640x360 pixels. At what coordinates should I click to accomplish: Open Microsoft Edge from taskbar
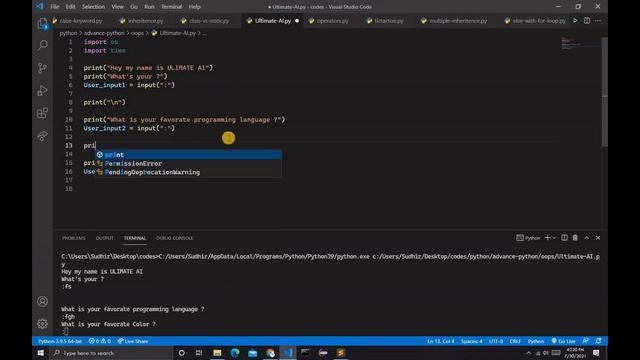(x=235, y=353)
